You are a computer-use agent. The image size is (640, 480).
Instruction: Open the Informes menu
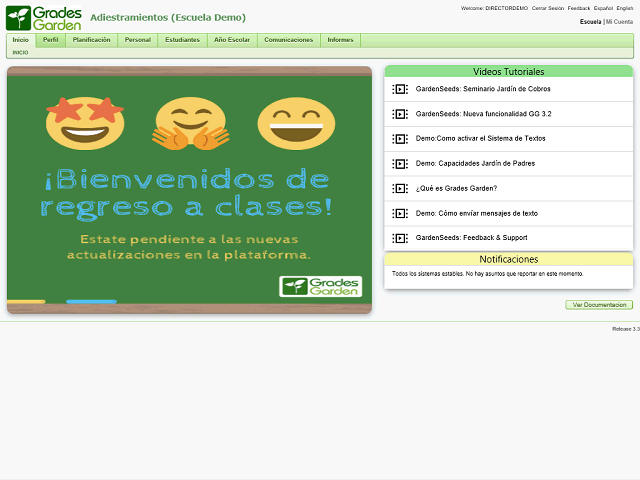(x=340, y=40)
